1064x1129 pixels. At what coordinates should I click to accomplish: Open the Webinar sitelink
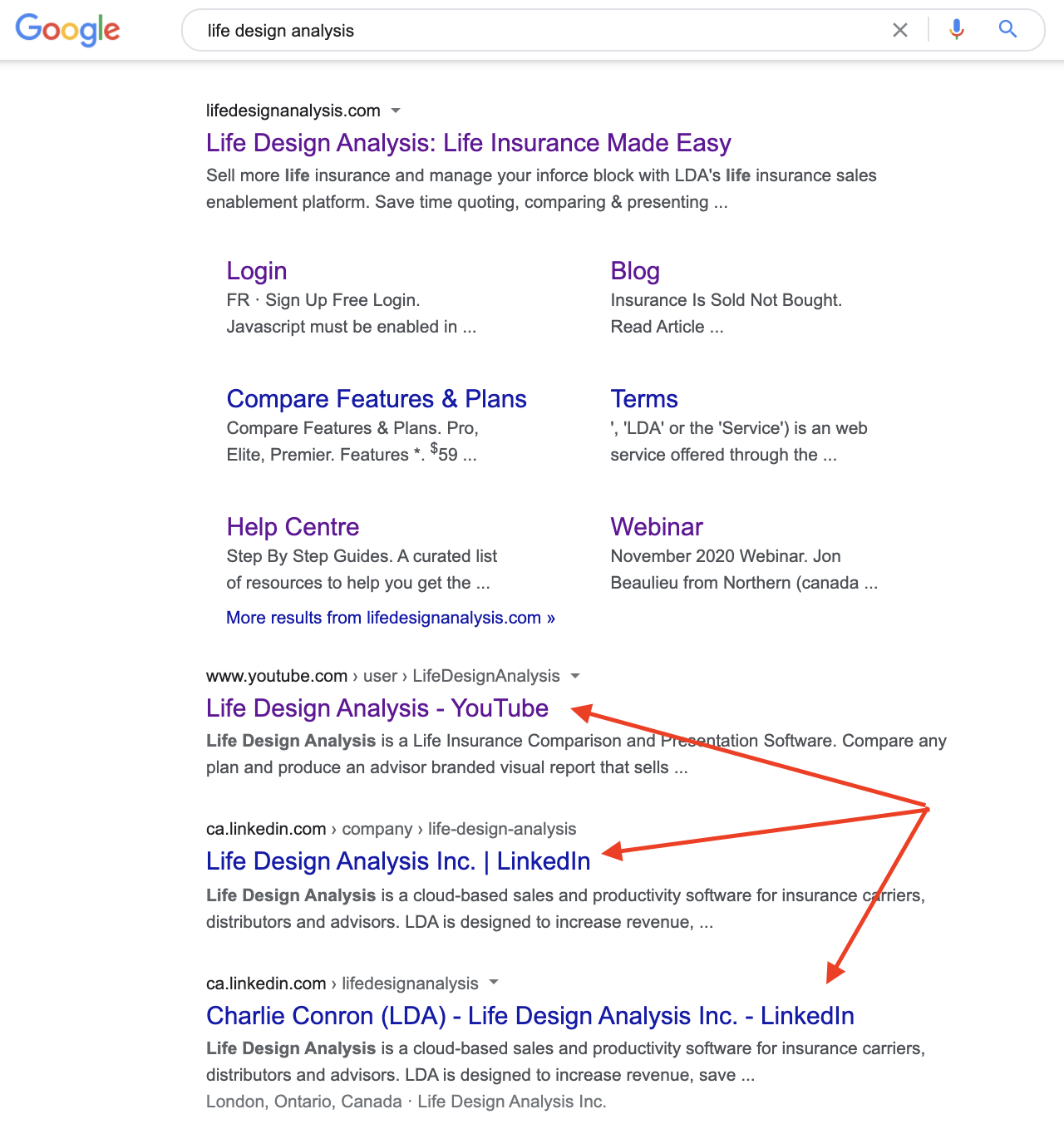coord(657,527)
